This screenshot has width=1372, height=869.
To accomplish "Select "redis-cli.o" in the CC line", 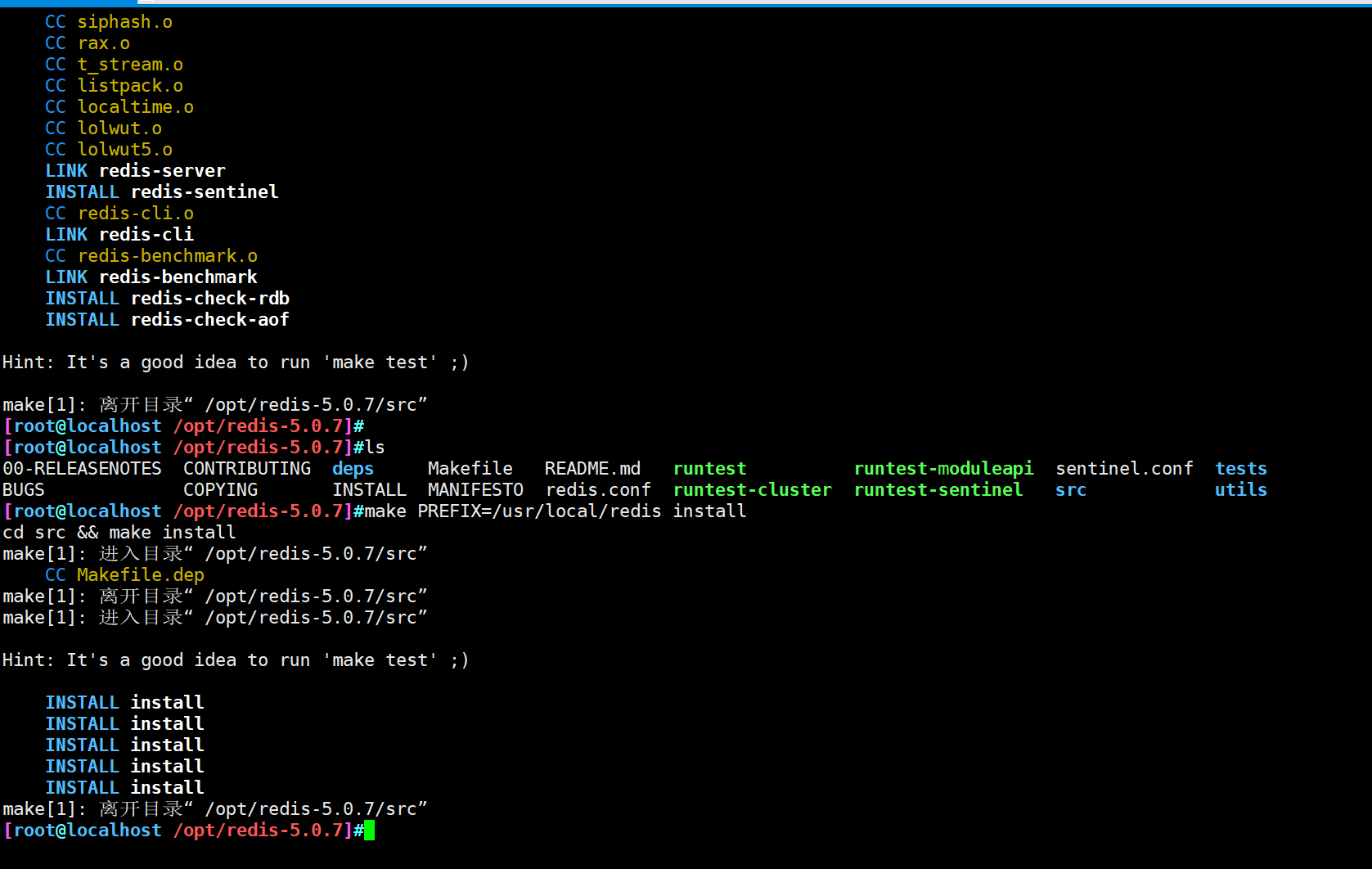I will (136, 214).
